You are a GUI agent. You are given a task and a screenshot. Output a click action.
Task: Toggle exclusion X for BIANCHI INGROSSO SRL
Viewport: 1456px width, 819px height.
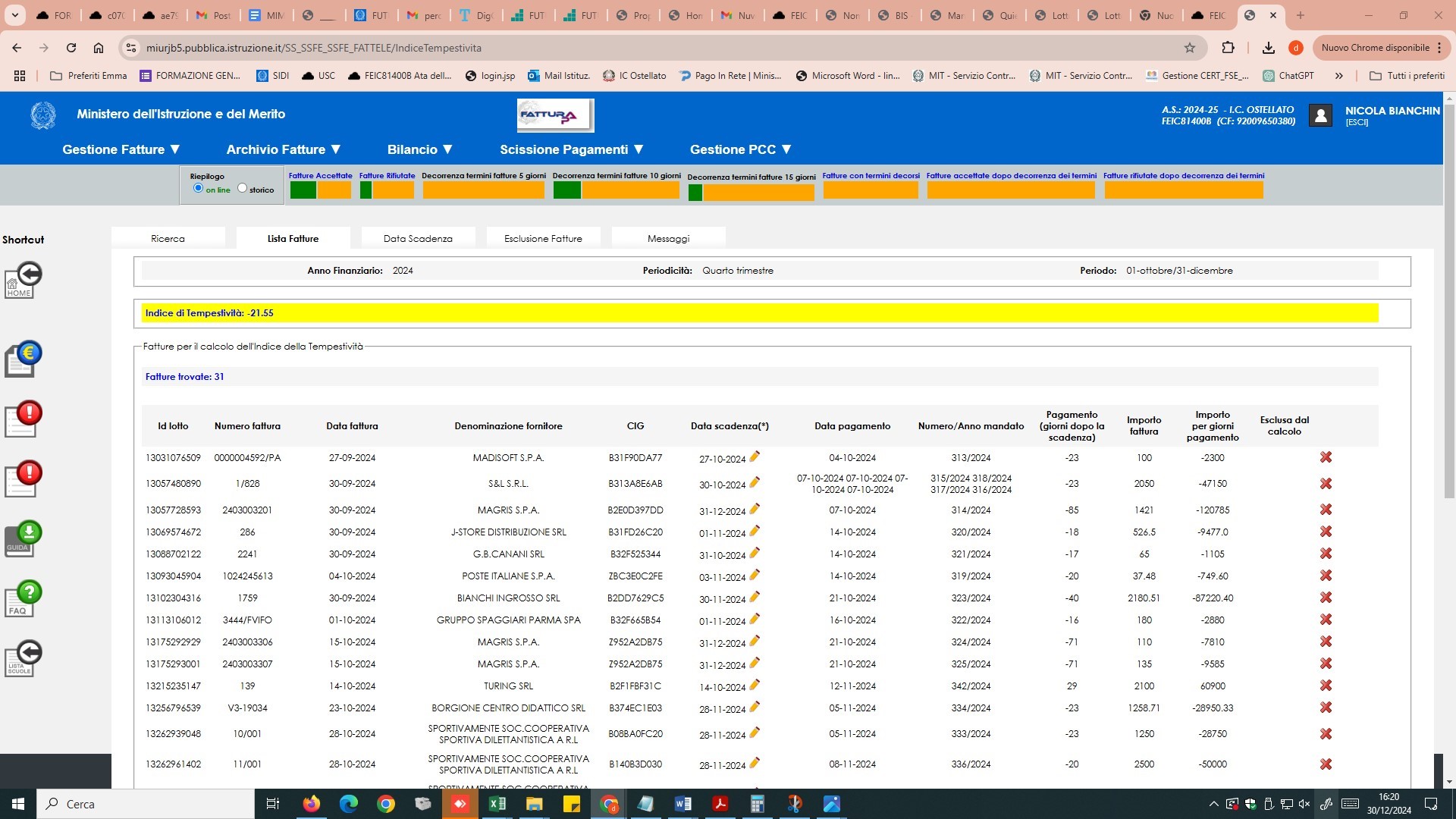(1326, 598)
